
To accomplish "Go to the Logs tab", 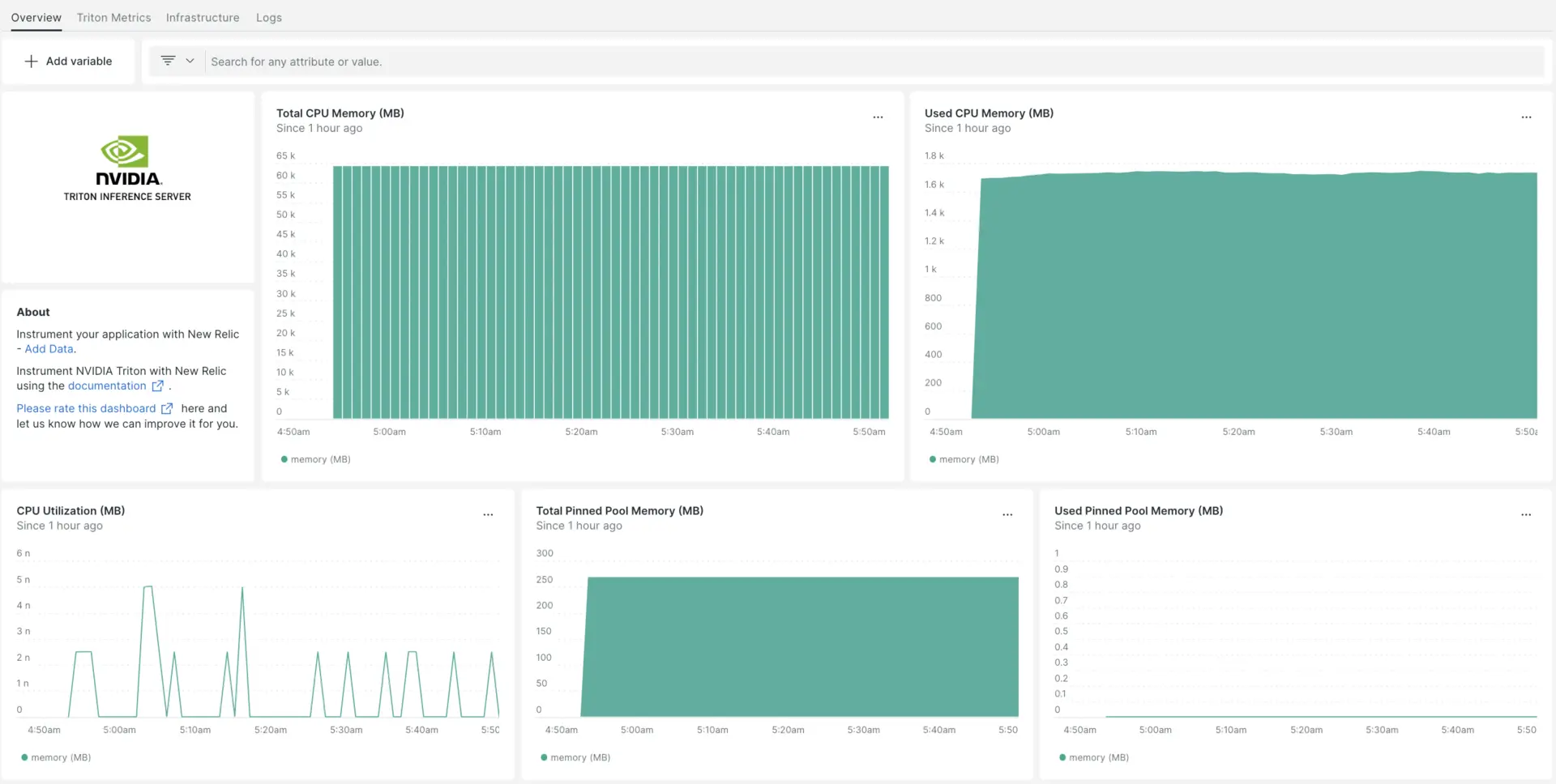I will (x=269, y=18).
